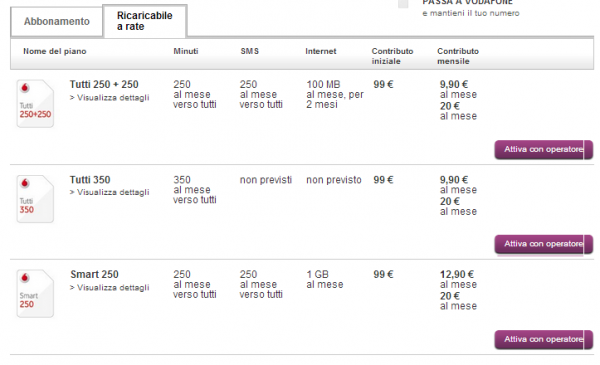Image resolution: width=600 pixels, height=365 pixels.
Task: Switch to the Abbonamento tab
Action: tap(57, 21)
